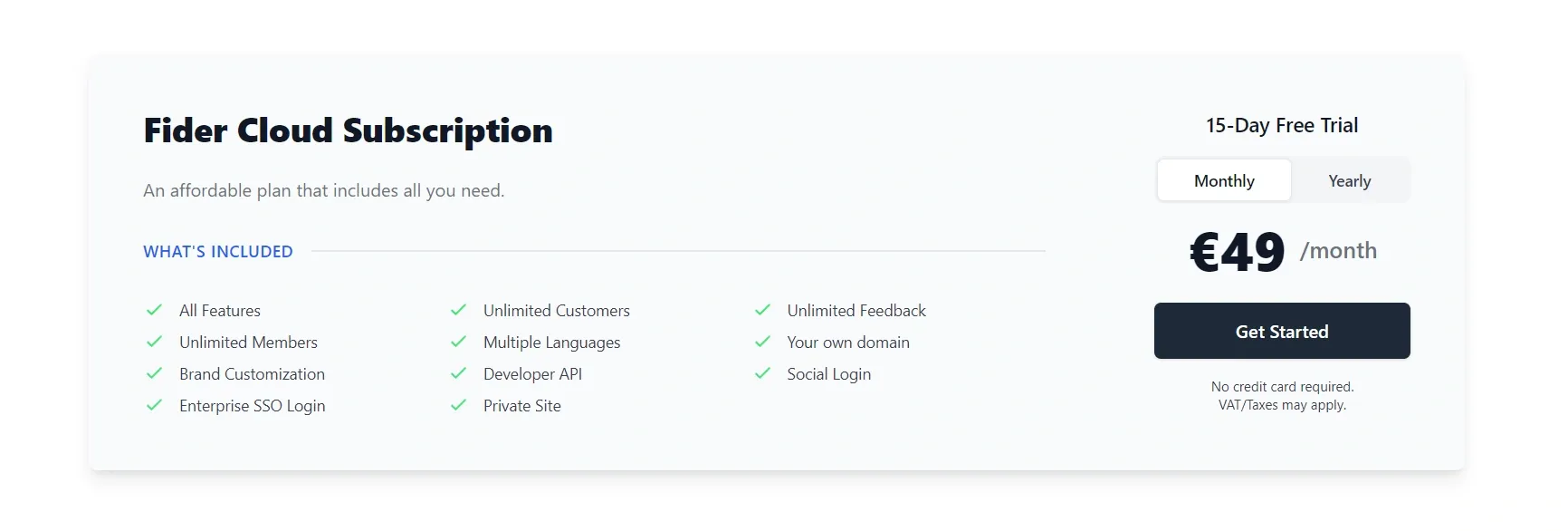
Task: Click the checkmark beside Developer API
Action: click(x=458, y=374)
